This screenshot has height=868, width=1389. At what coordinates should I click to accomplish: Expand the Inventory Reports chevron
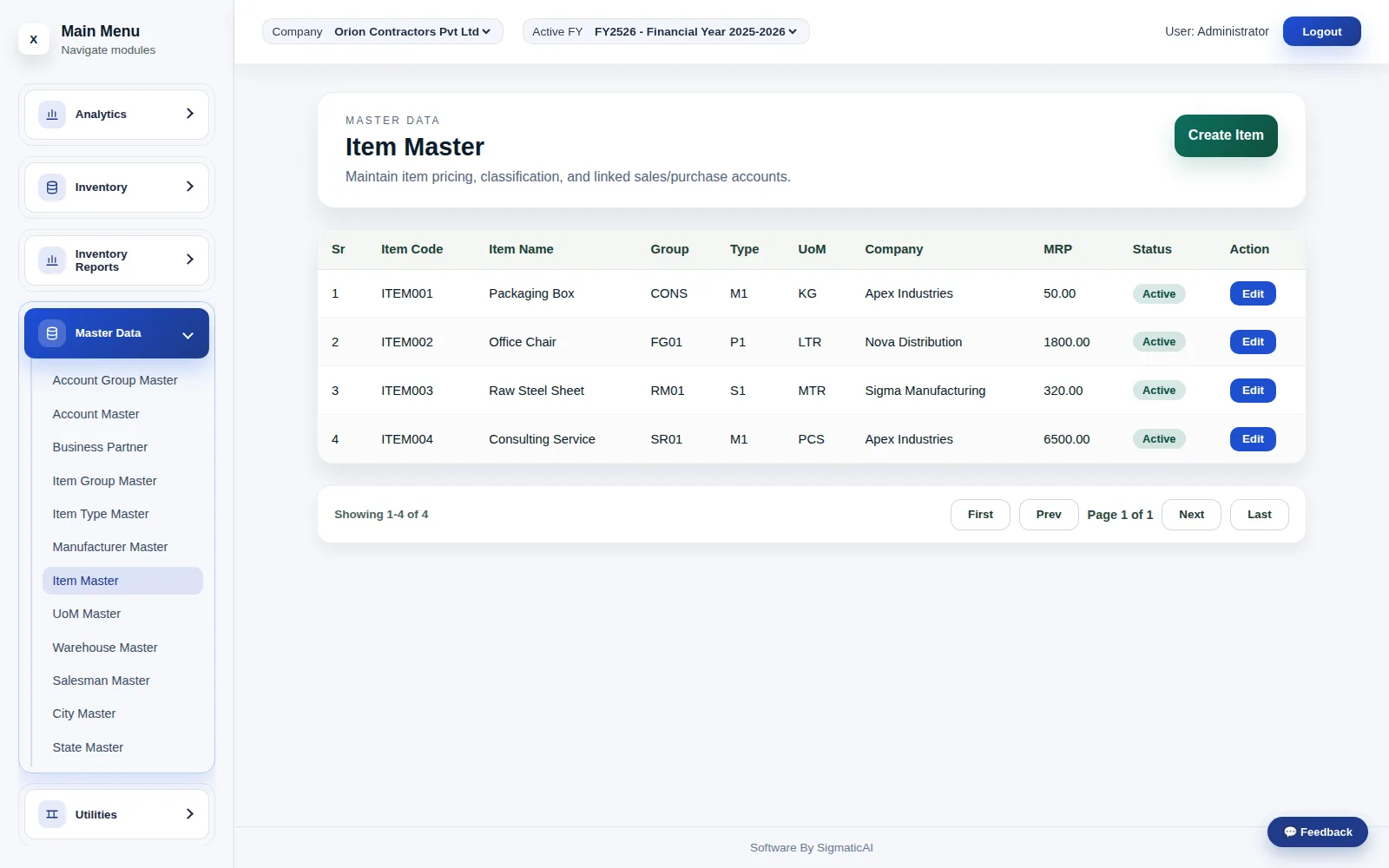(189, 260)
